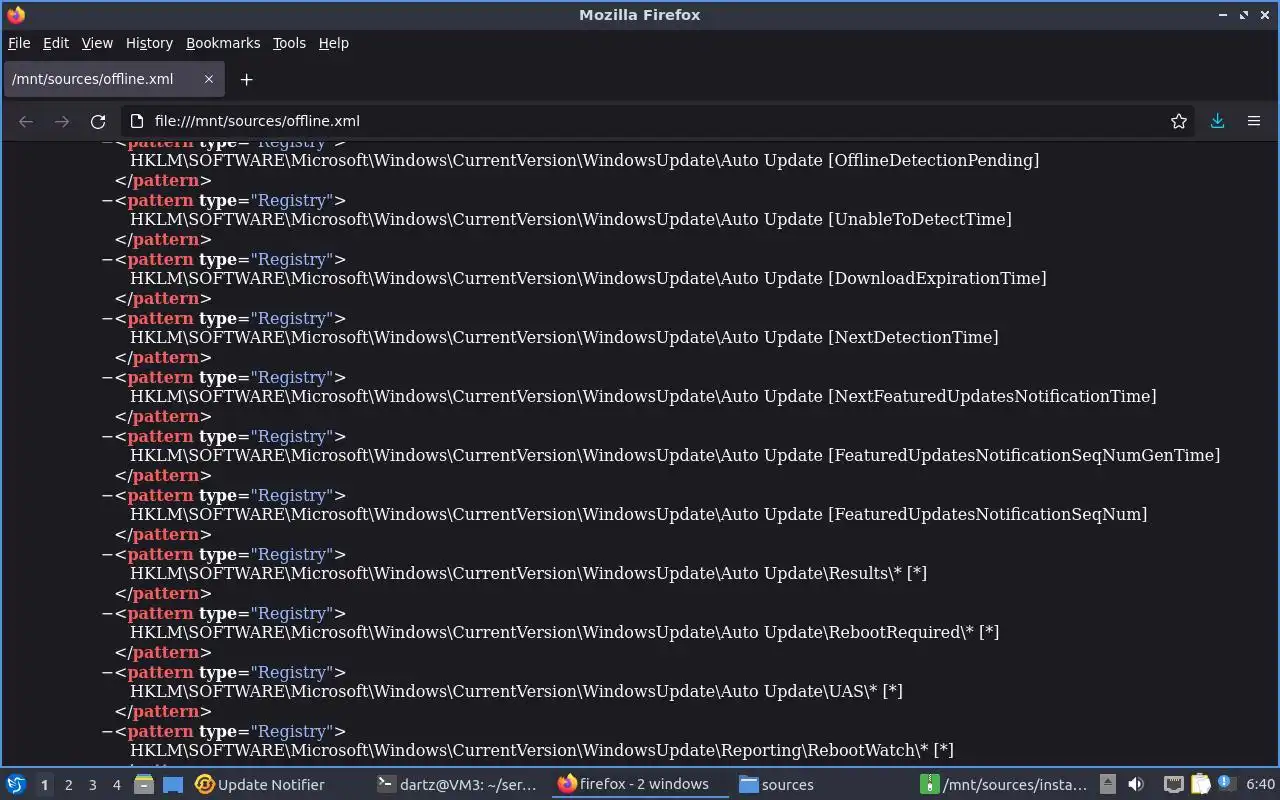Click the path ending in [FeaturedUpdatesNotificationSeqNumGenTime]
This screenshot has height=800, width=1280.
coord(675,455)
